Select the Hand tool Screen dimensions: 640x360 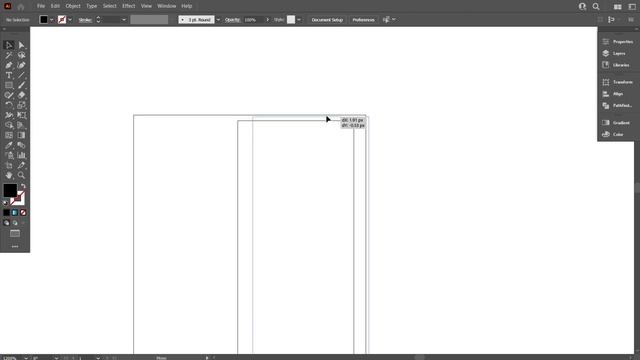coord(9,175)
